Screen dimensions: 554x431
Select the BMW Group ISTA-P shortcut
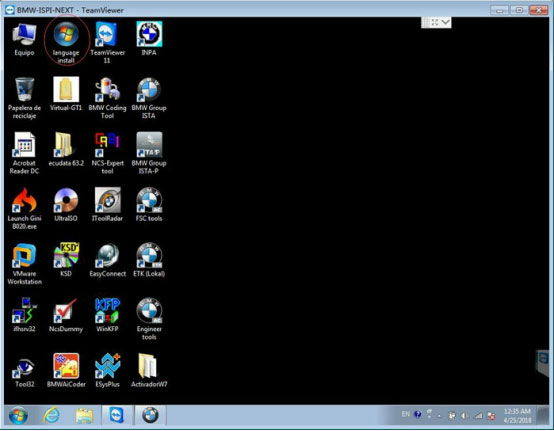149,153
